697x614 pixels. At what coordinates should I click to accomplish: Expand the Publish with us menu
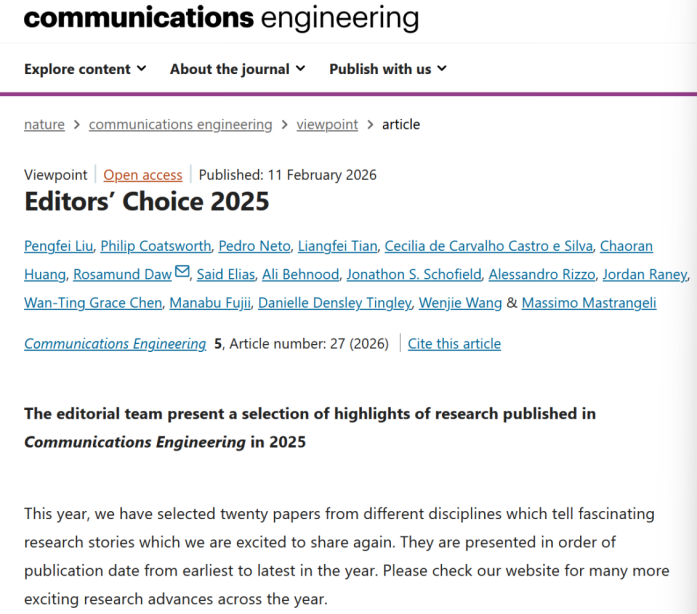point(388,69)
